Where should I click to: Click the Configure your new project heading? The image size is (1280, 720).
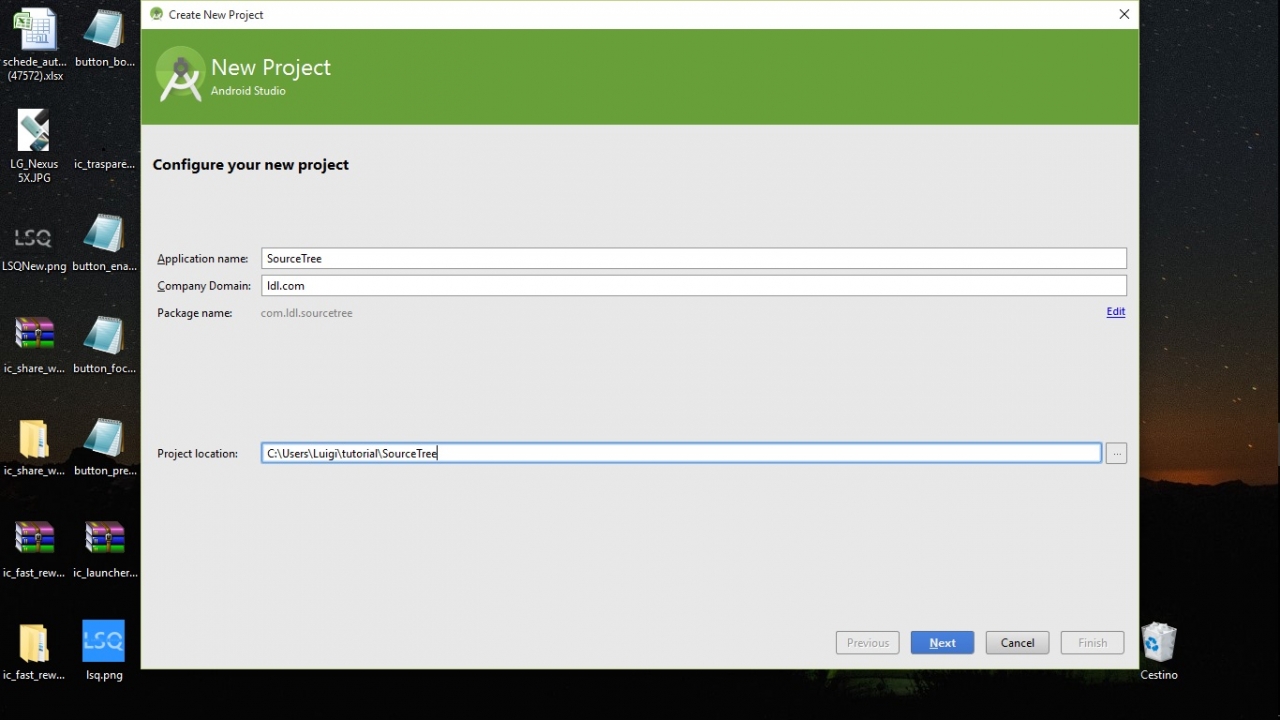point(250,165)
